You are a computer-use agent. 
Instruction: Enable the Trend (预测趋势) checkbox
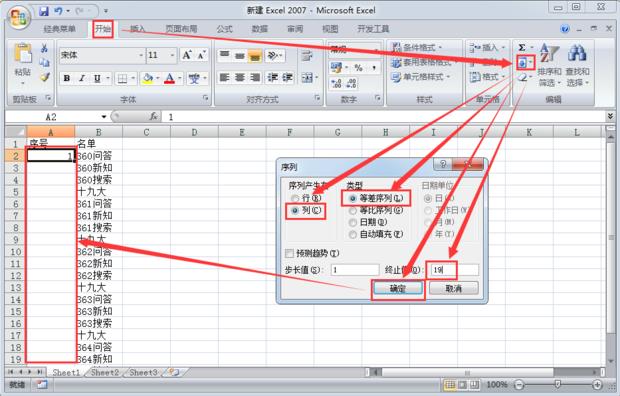(289, 253)
